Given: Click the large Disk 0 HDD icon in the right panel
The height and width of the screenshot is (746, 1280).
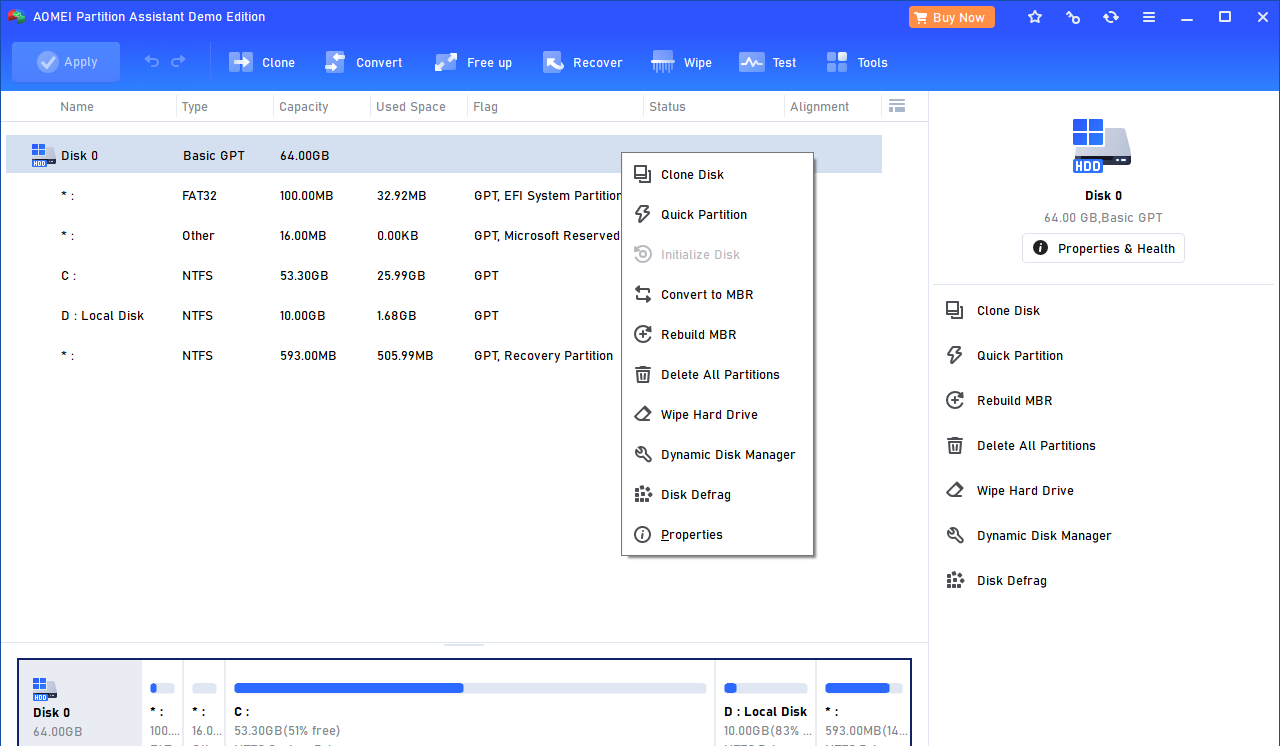Looking at the screenshot, I should point(1102,146).
